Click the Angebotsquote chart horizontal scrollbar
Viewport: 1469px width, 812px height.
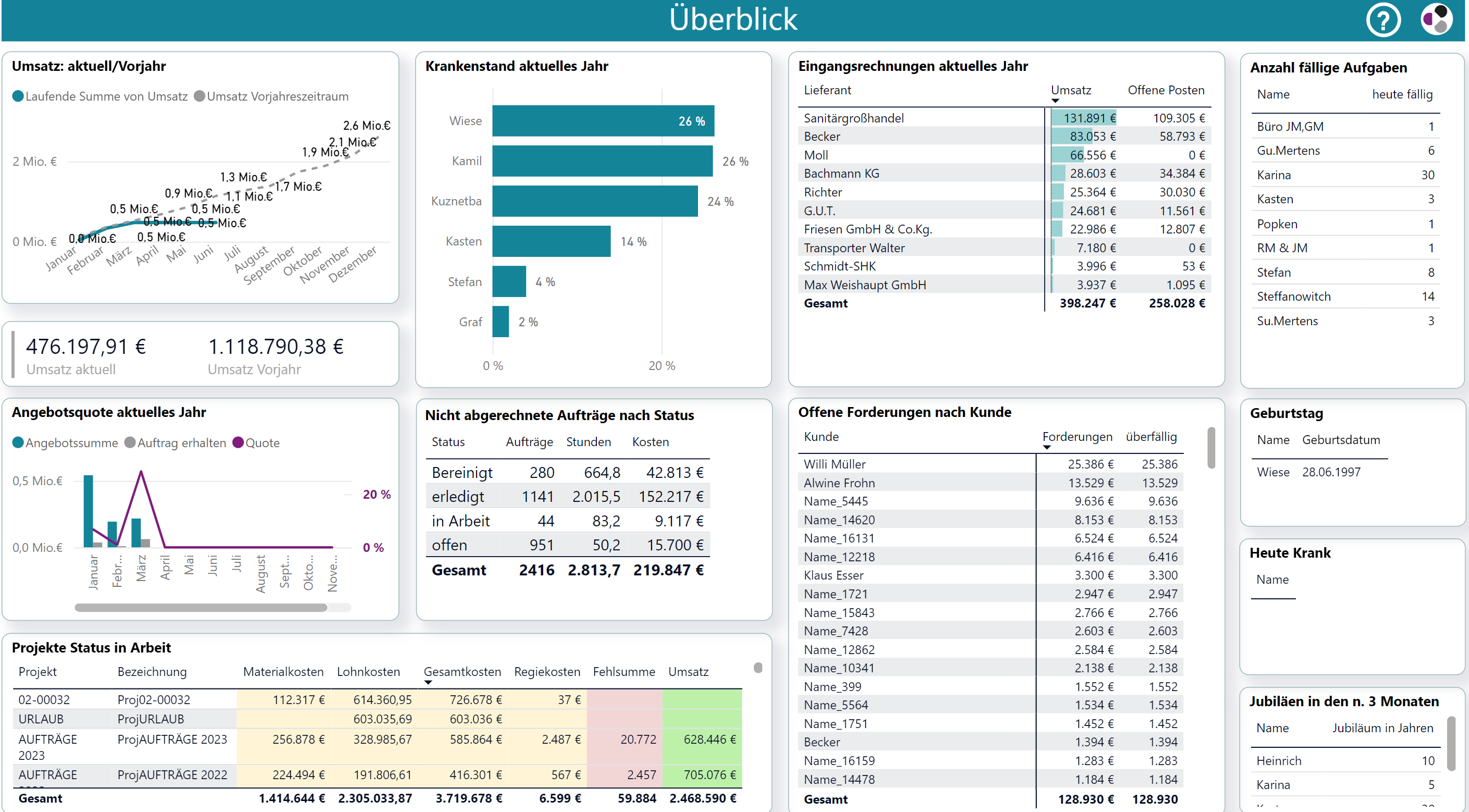pyautogui.click(x=201, y=607)
